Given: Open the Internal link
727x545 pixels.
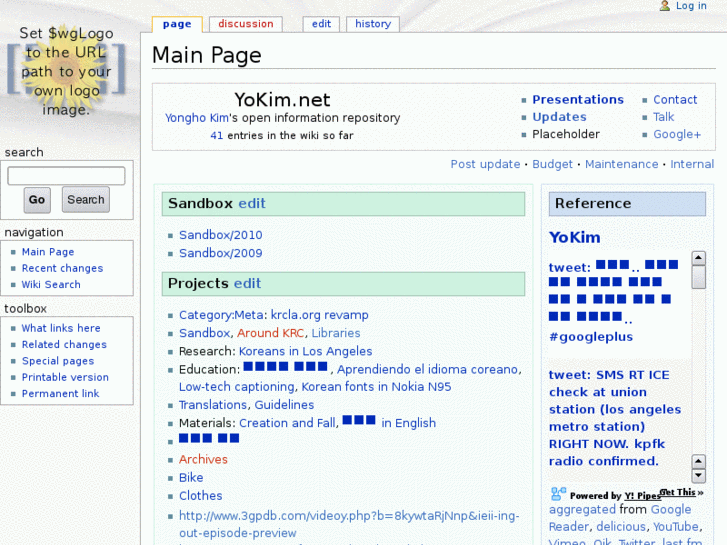Looking at the screenshot, I should click(x=692, y=164).
